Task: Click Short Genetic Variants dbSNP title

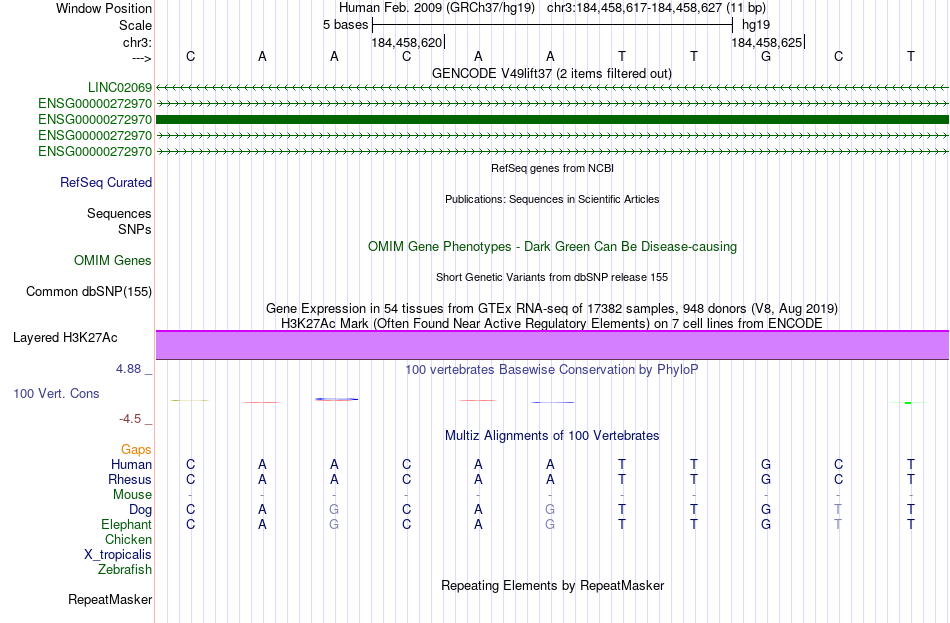Action: click(x=552, y=278)
